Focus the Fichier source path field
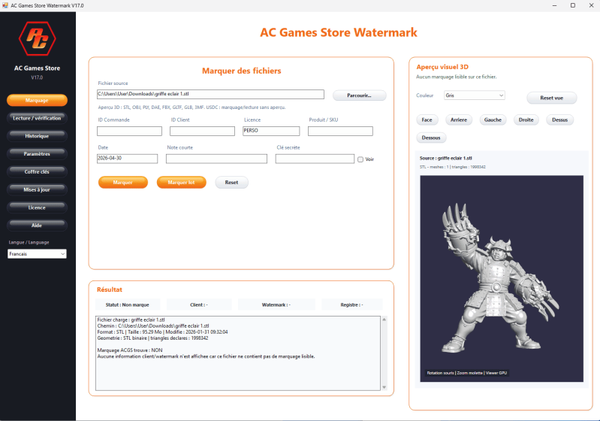600x421 pixels. point(210,94)
